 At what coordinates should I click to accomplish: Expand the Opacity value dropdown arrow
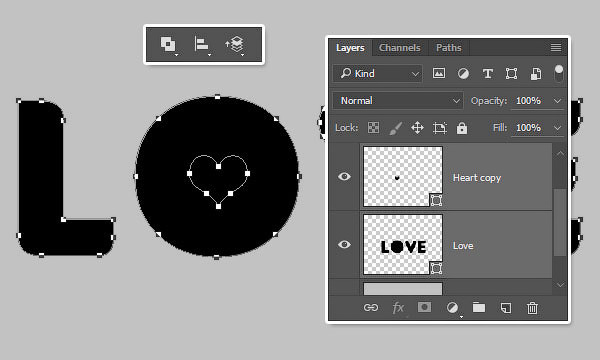pyautogui.click(x=557, y=101)
